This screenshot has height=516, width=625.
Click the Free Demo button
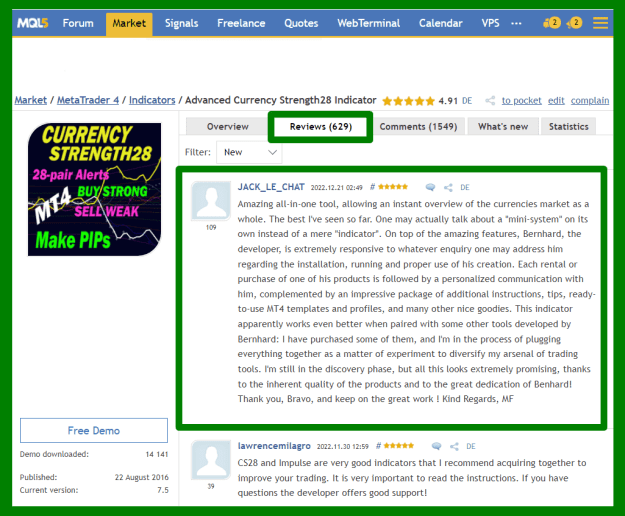coord(94,430)
